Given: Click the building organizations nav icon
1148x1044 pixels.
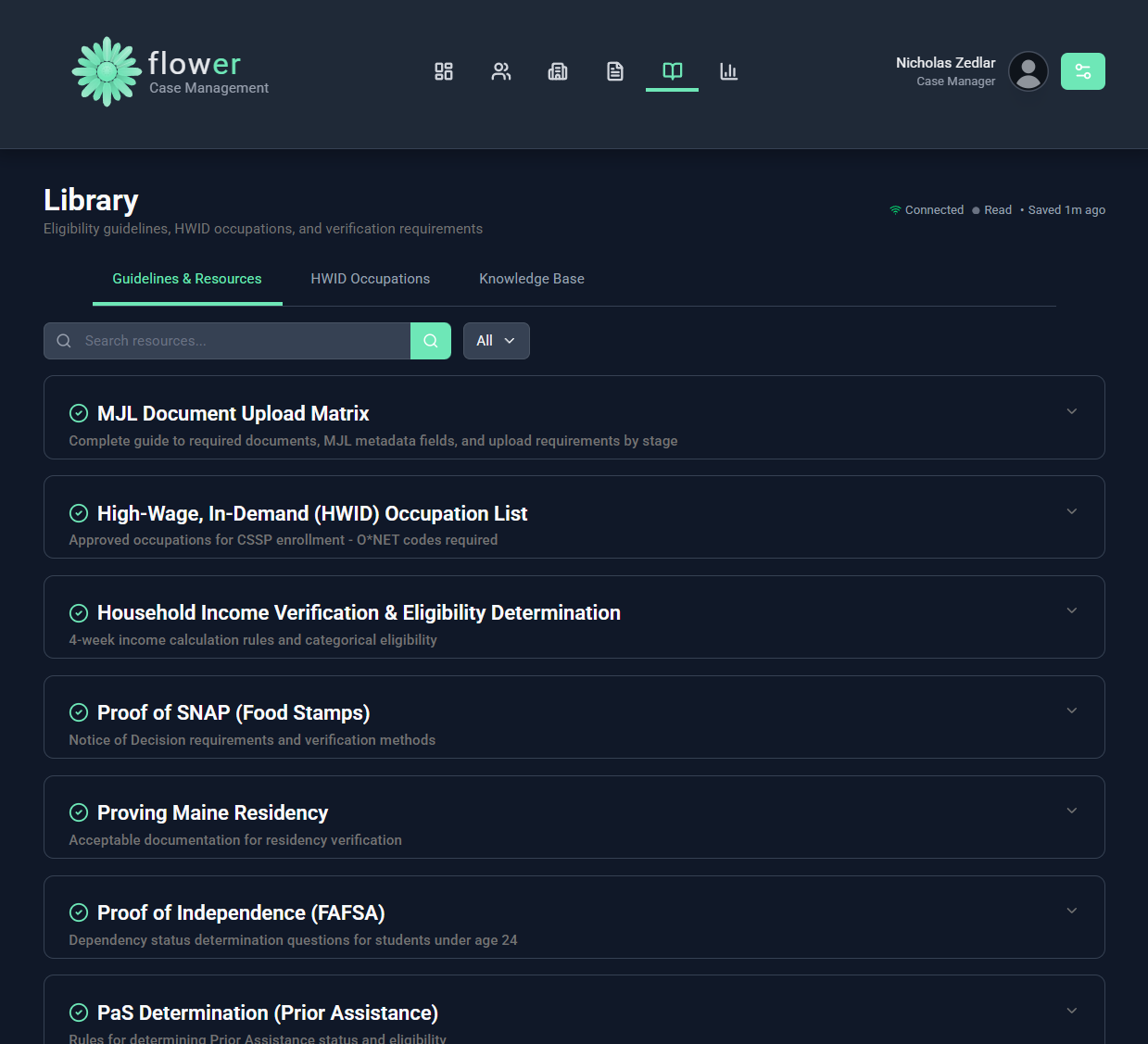Looking at the screenshot, I should [558, 71].
